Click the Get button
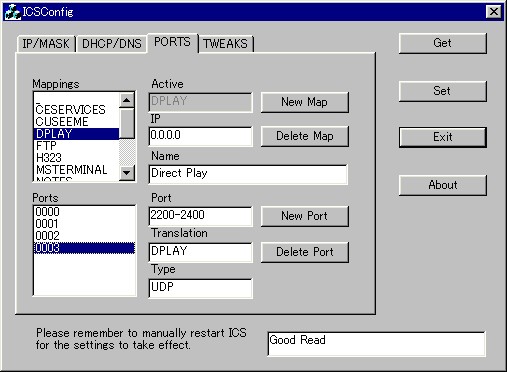The height and width of the screenshot is (372, 507). [x=442, y=43]
